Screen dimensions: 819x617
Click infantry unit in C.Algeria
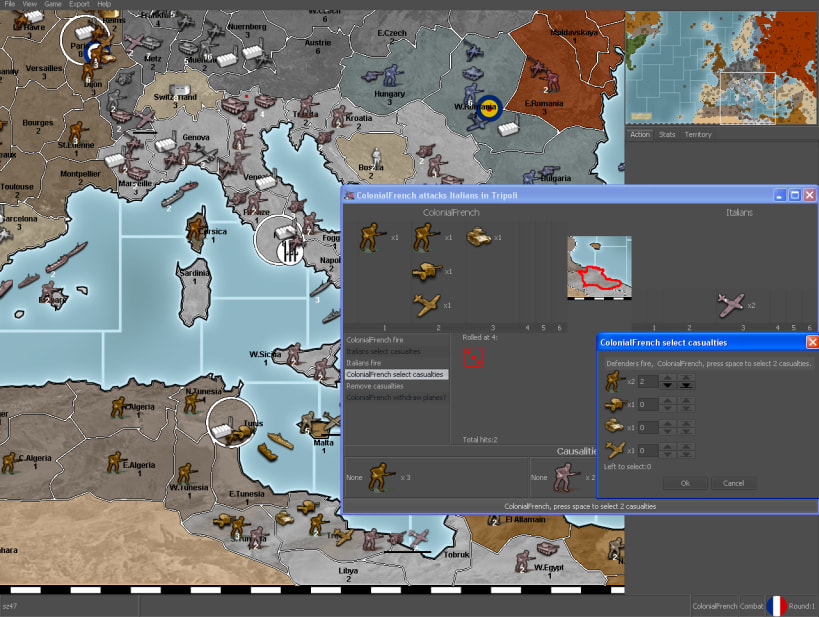point(9,463)
